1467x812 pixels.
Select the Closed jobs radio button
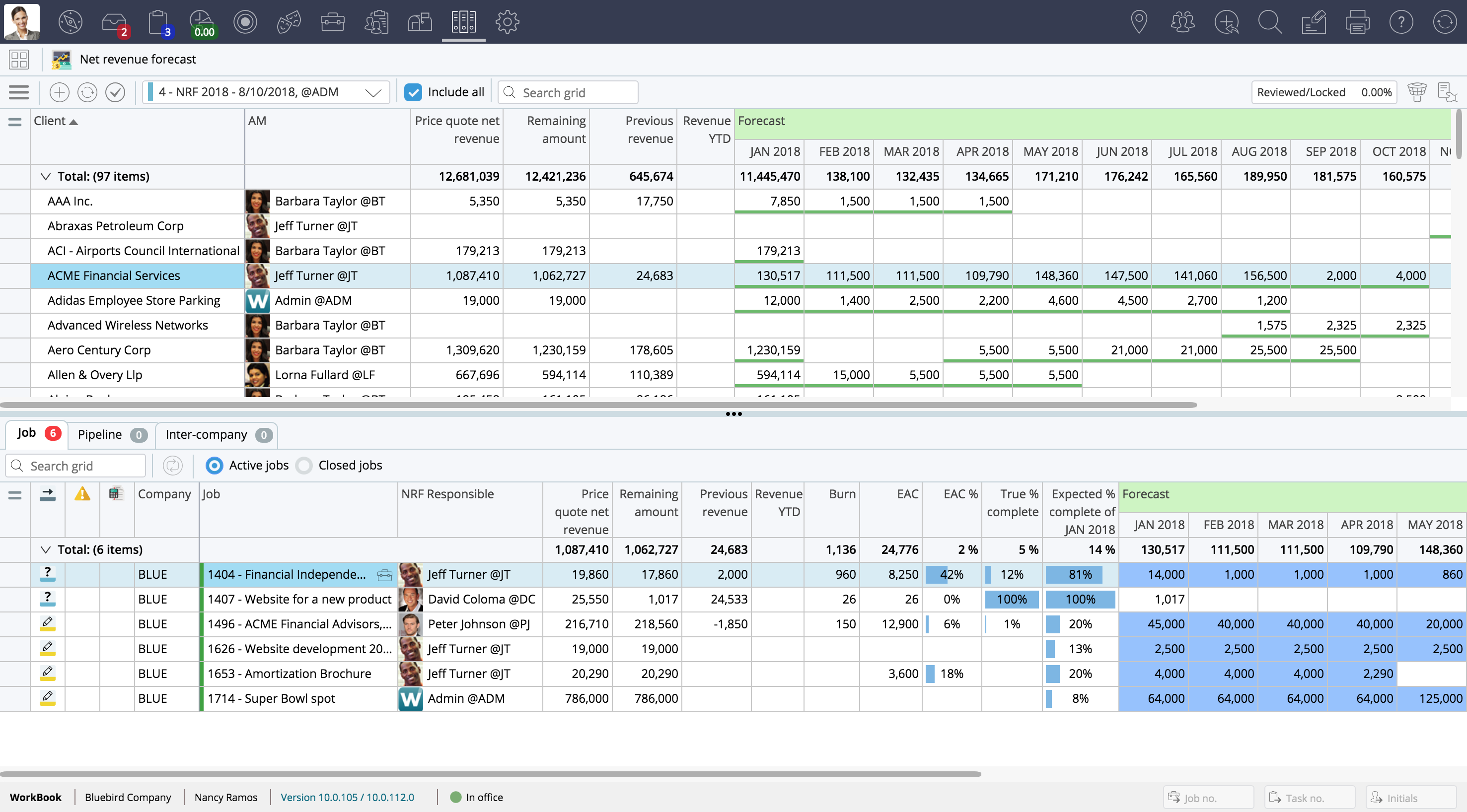tap(305, 466)
